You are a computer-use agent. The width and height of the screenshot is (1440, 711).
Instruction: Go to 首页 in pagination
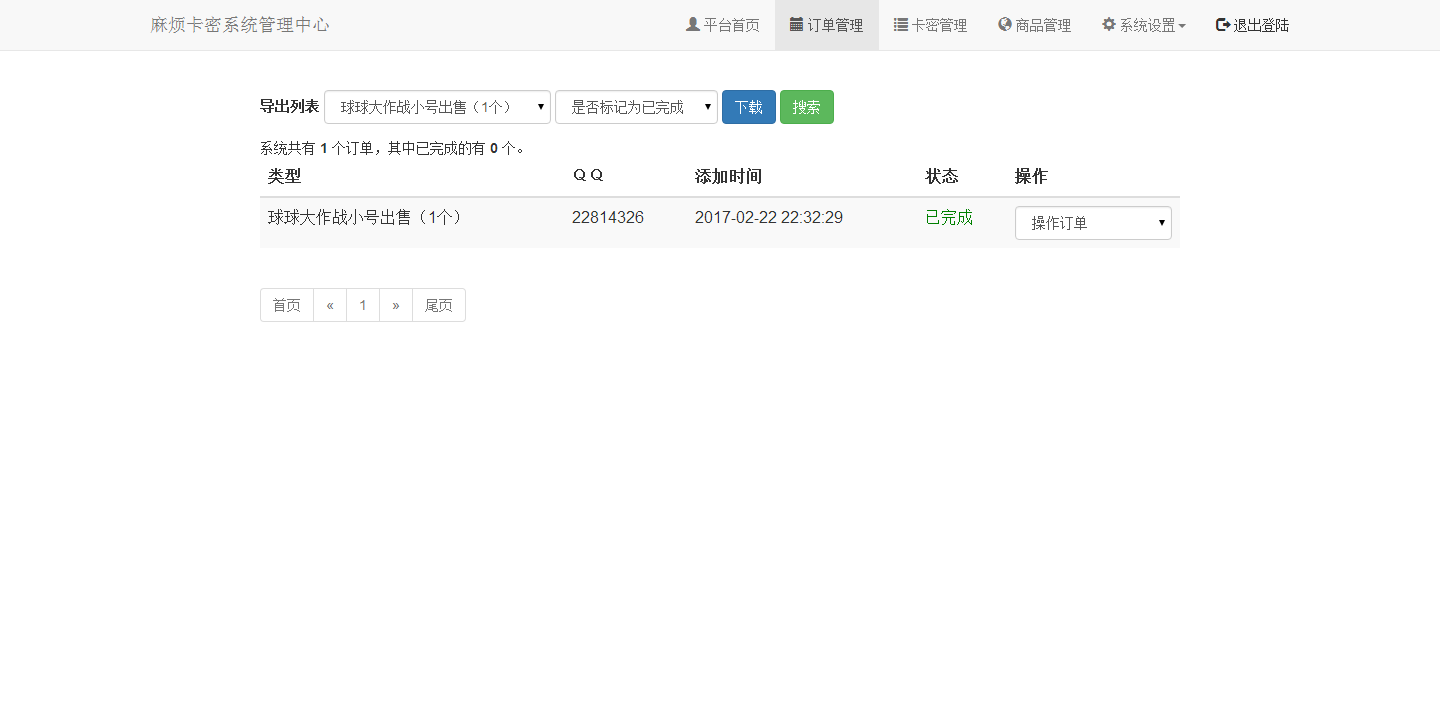pyautogui.click(x=287, y=305)
